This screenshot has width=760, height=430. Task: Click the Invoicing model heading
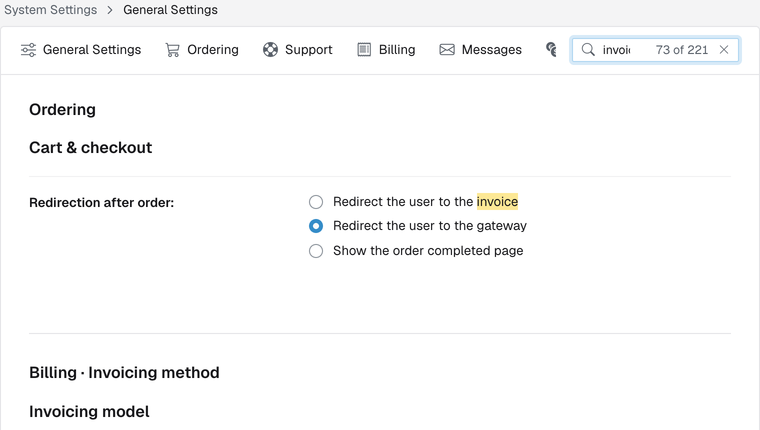click(89, 412)
